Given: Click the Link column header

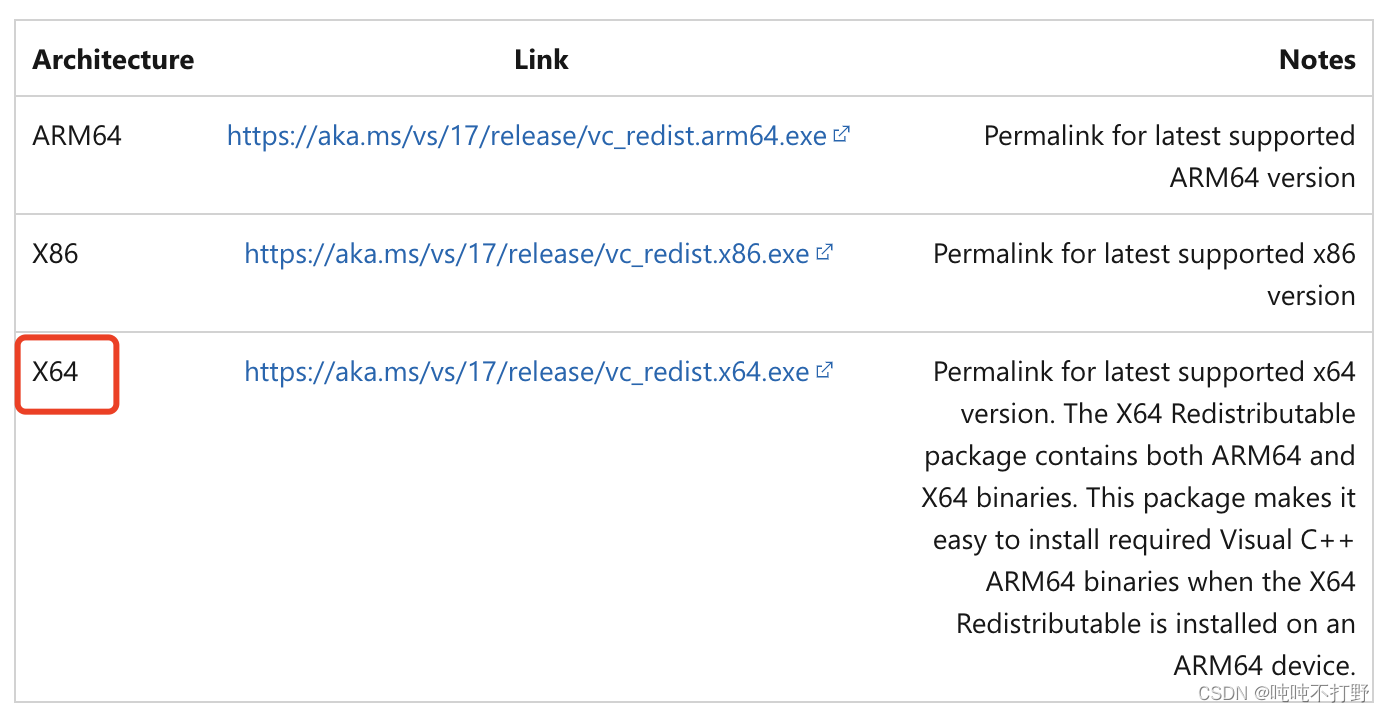Looking at the screenshot, I should (541, 60).
